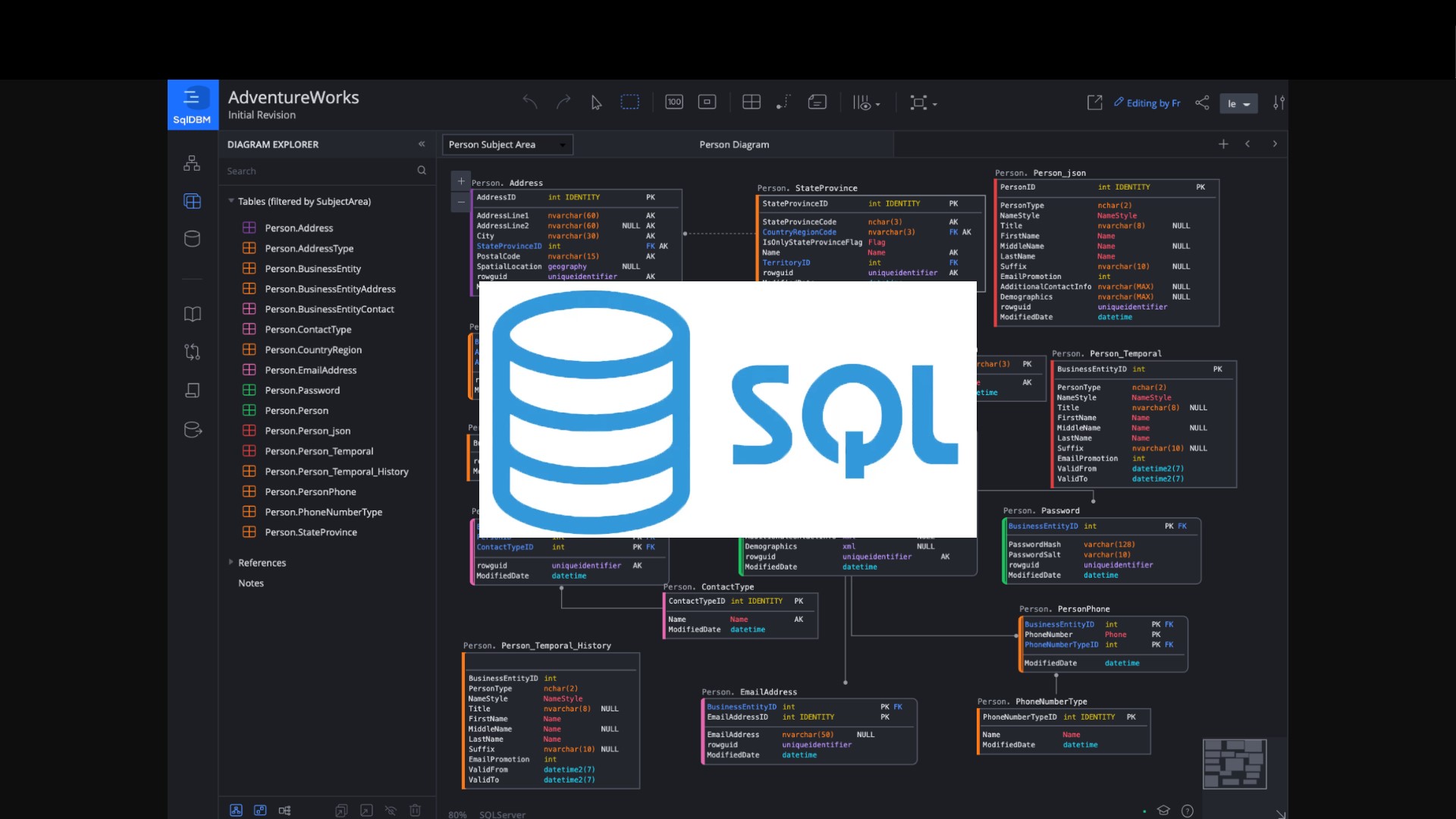Open the user account dropdown
The height and width of the screenshot is (819, 1456).
(1238, 104)
